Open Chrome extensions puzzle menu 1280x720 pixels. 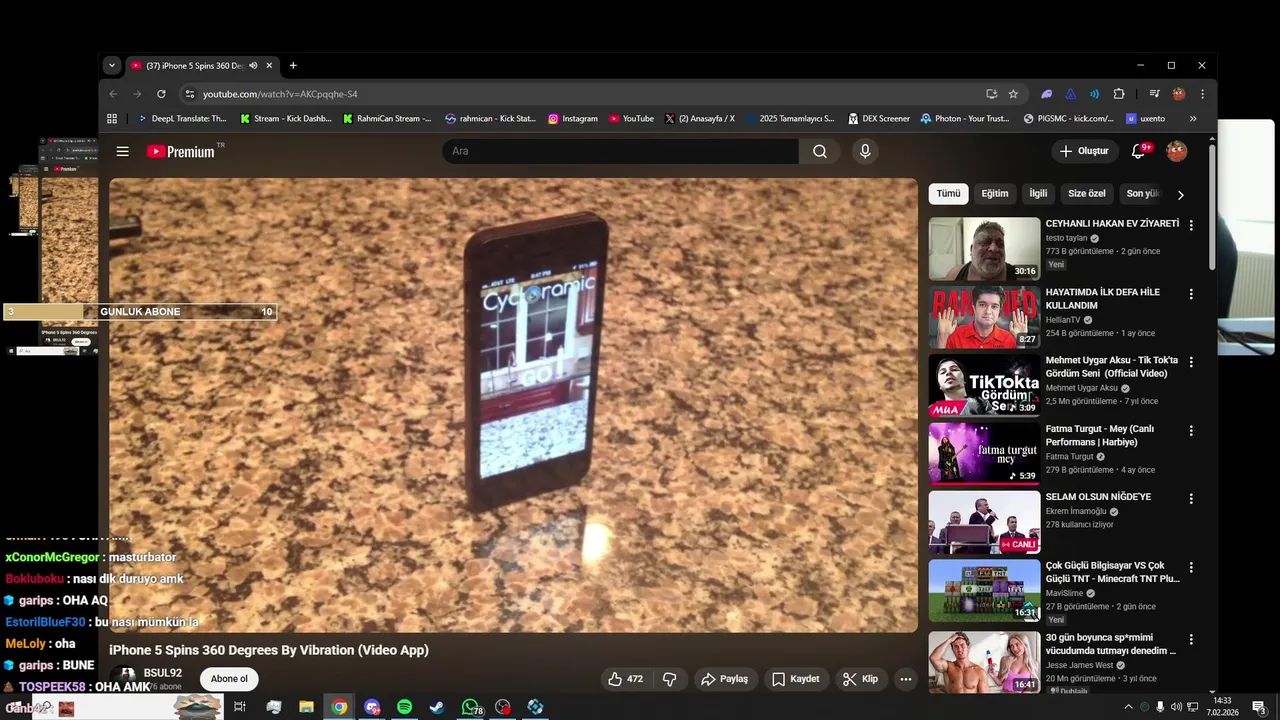coord(1119,94)
